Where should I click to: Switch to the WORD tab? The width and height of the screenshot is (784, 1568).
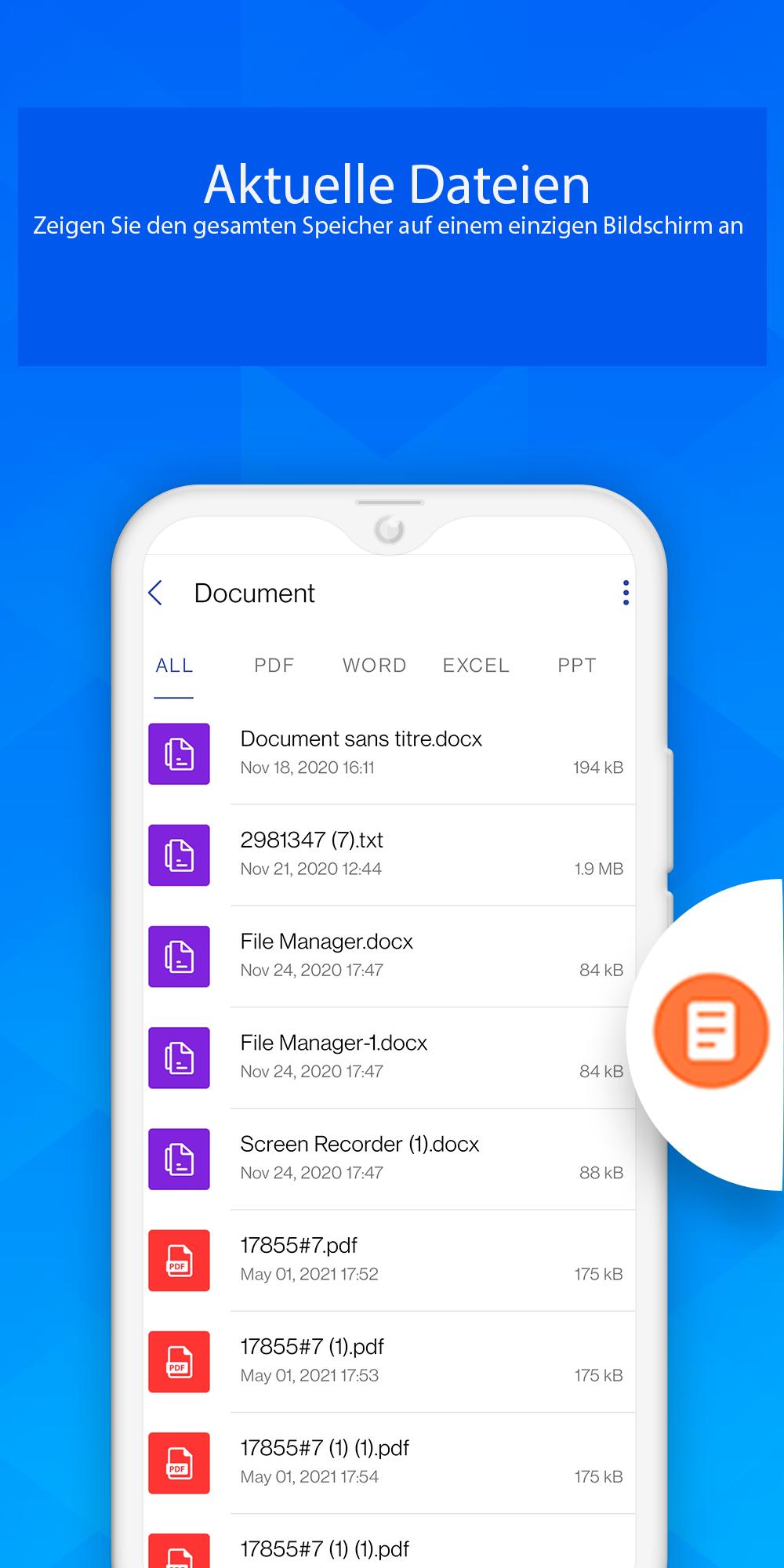pyautogui.click(x=375, y=666)
